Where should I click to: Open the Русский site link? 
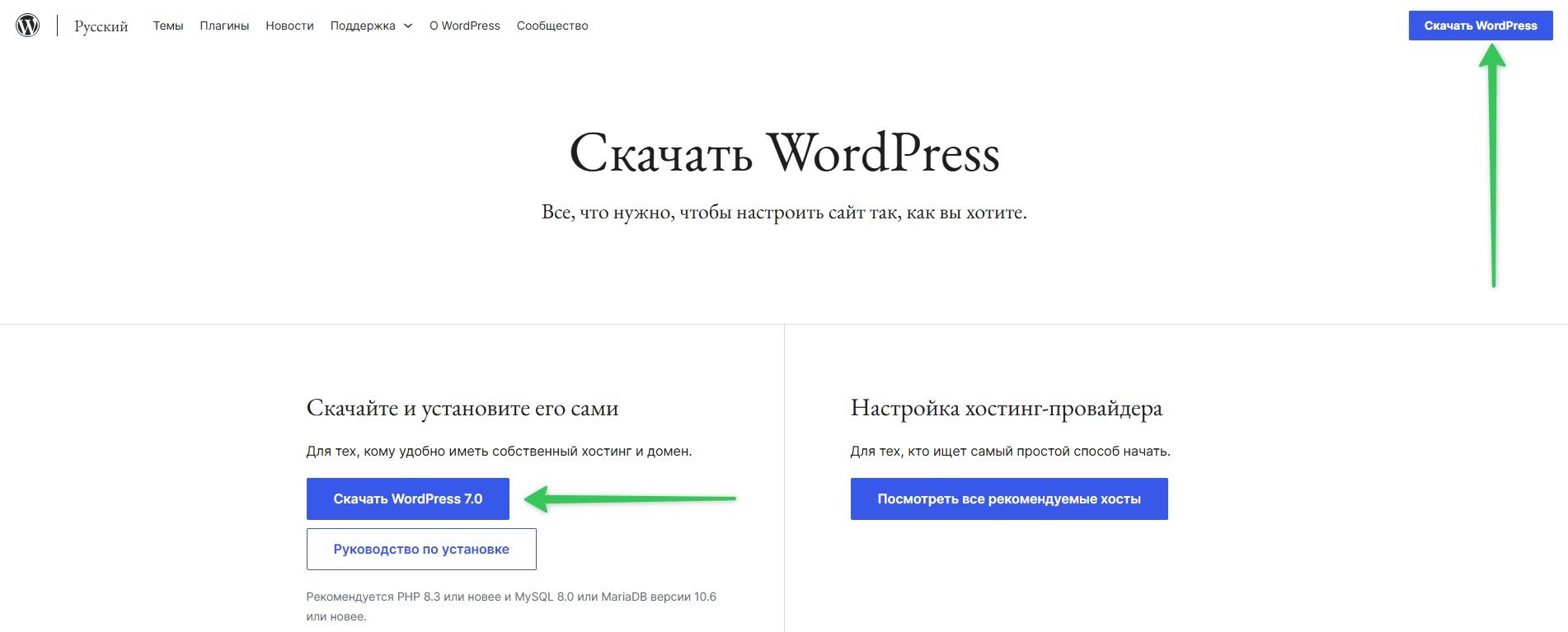[x=101, y=26]
